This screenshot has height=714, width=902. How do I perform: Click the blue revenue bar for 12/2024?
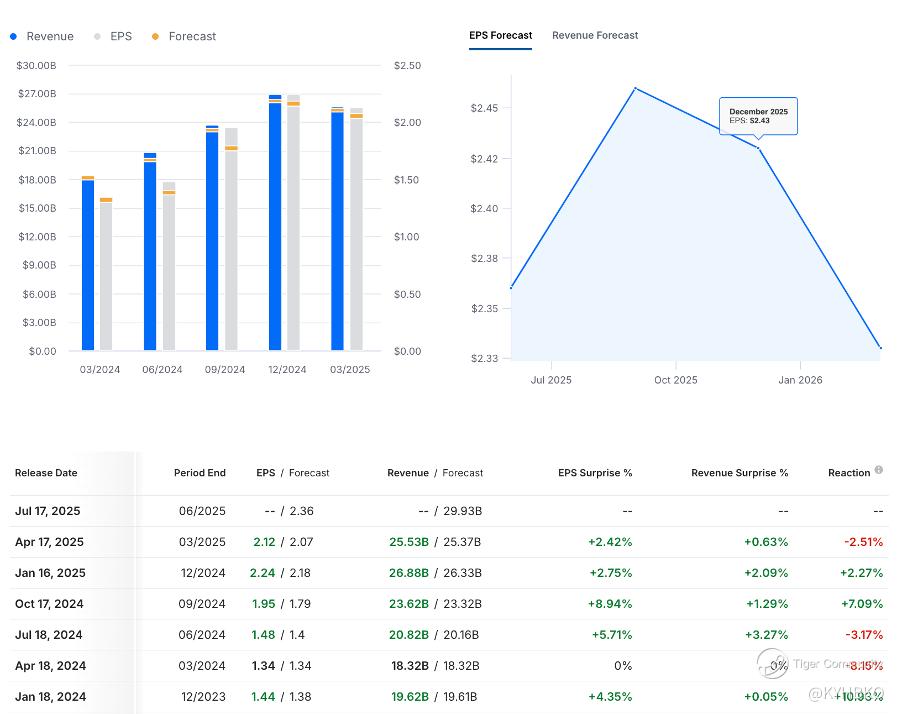tap(275, 225)
